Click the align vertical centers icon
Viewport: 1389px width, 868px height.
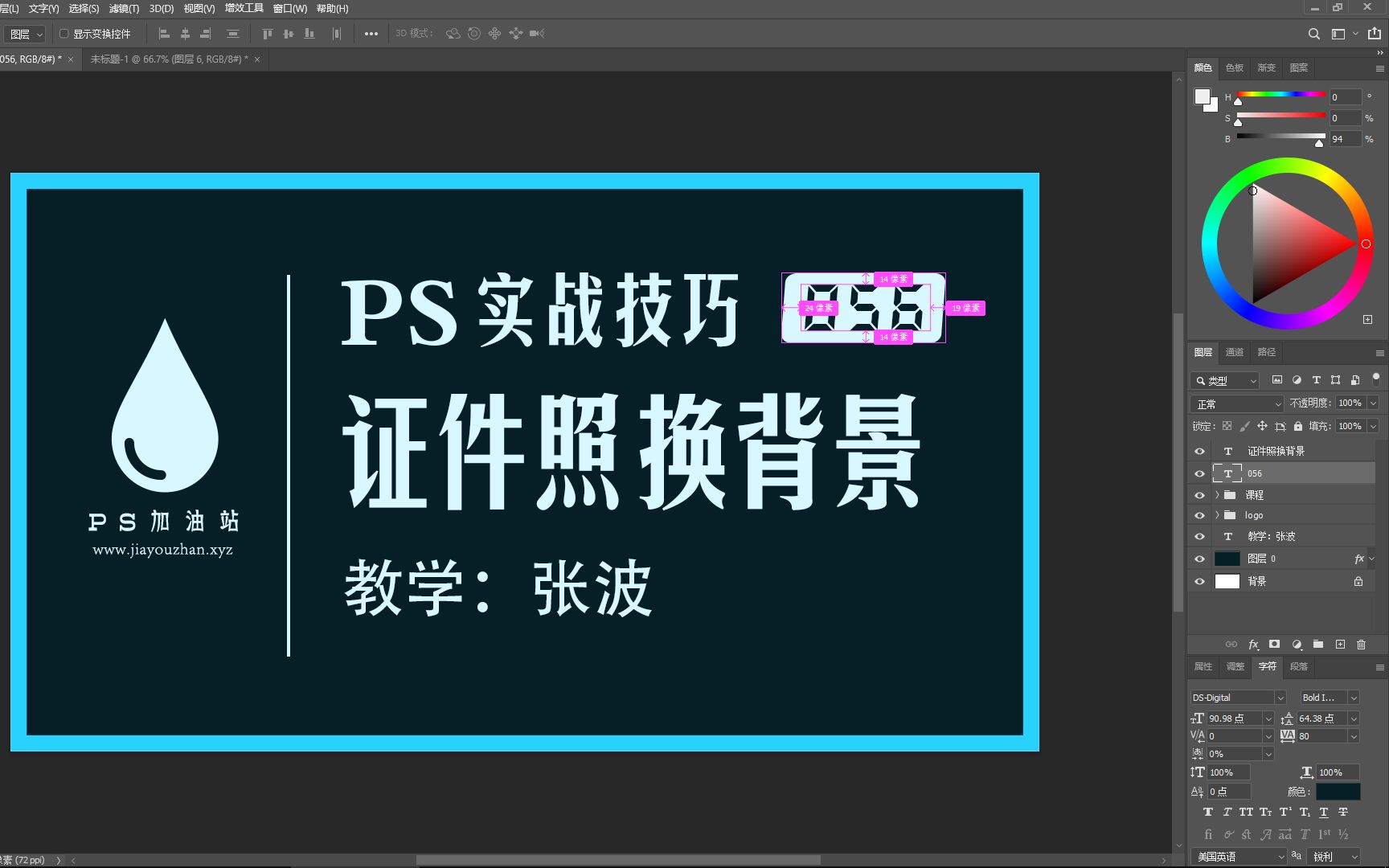click(x=289, y=34)
